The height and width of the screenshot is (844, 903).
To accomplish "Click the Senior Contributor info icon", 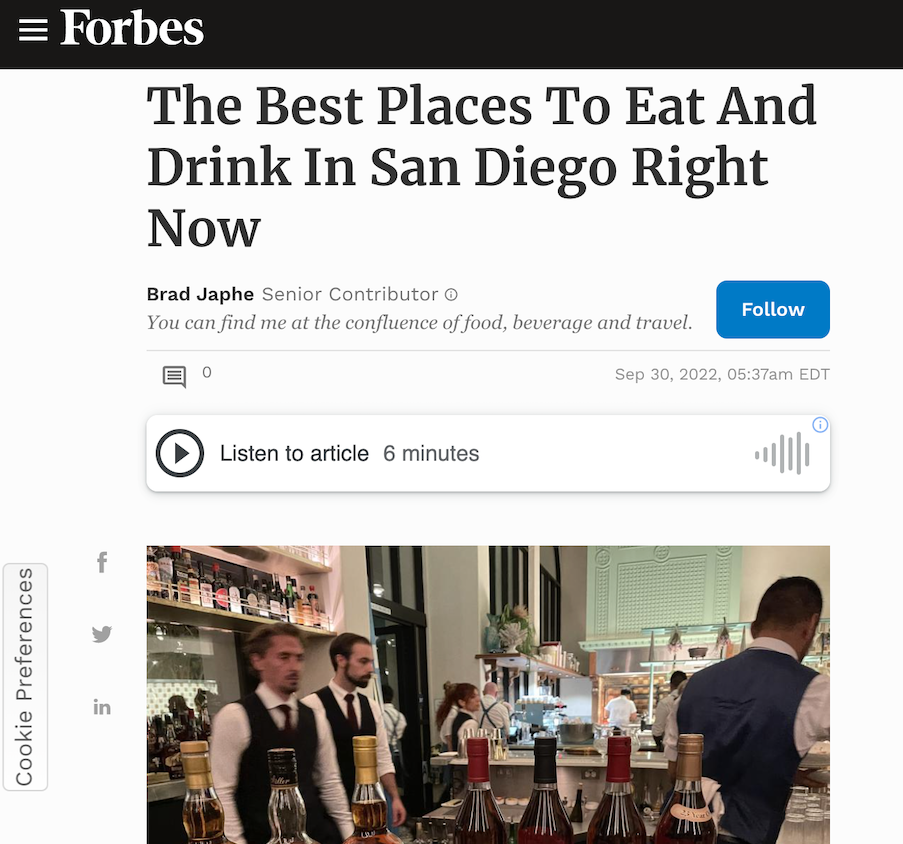I will tap(451, 295).
